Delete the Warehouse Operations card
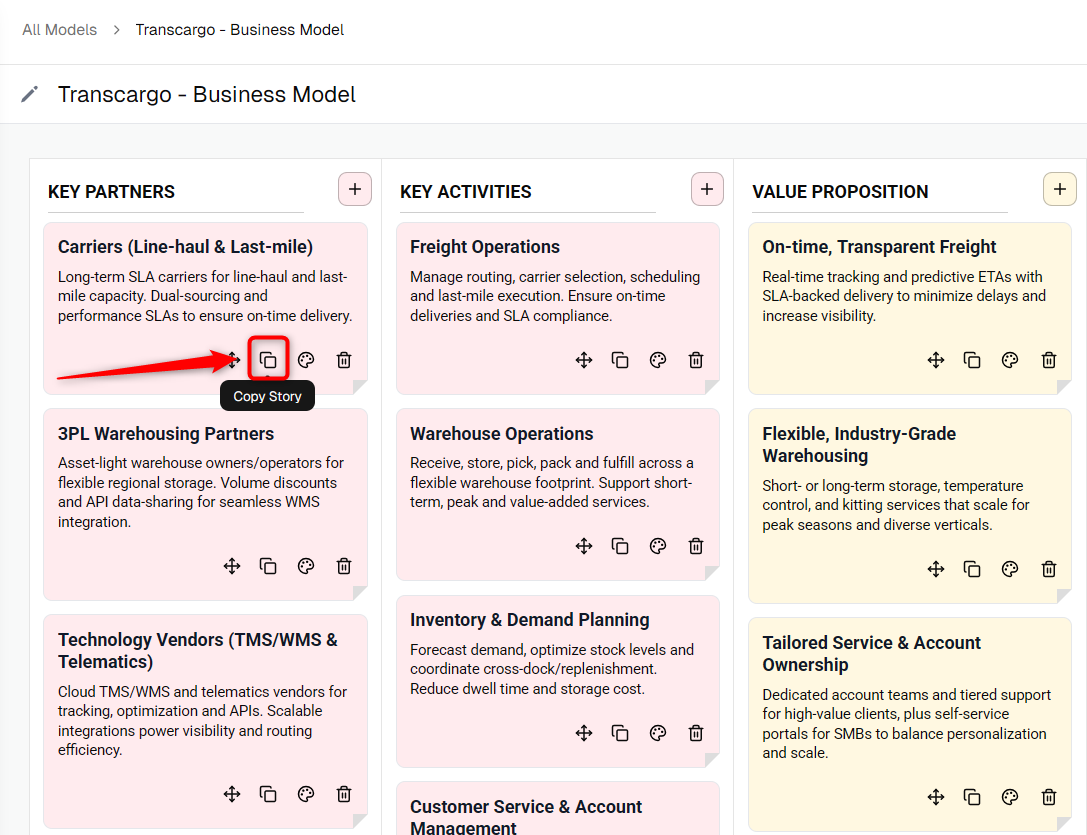The image size is (1087, 835). tap(696, 546)
